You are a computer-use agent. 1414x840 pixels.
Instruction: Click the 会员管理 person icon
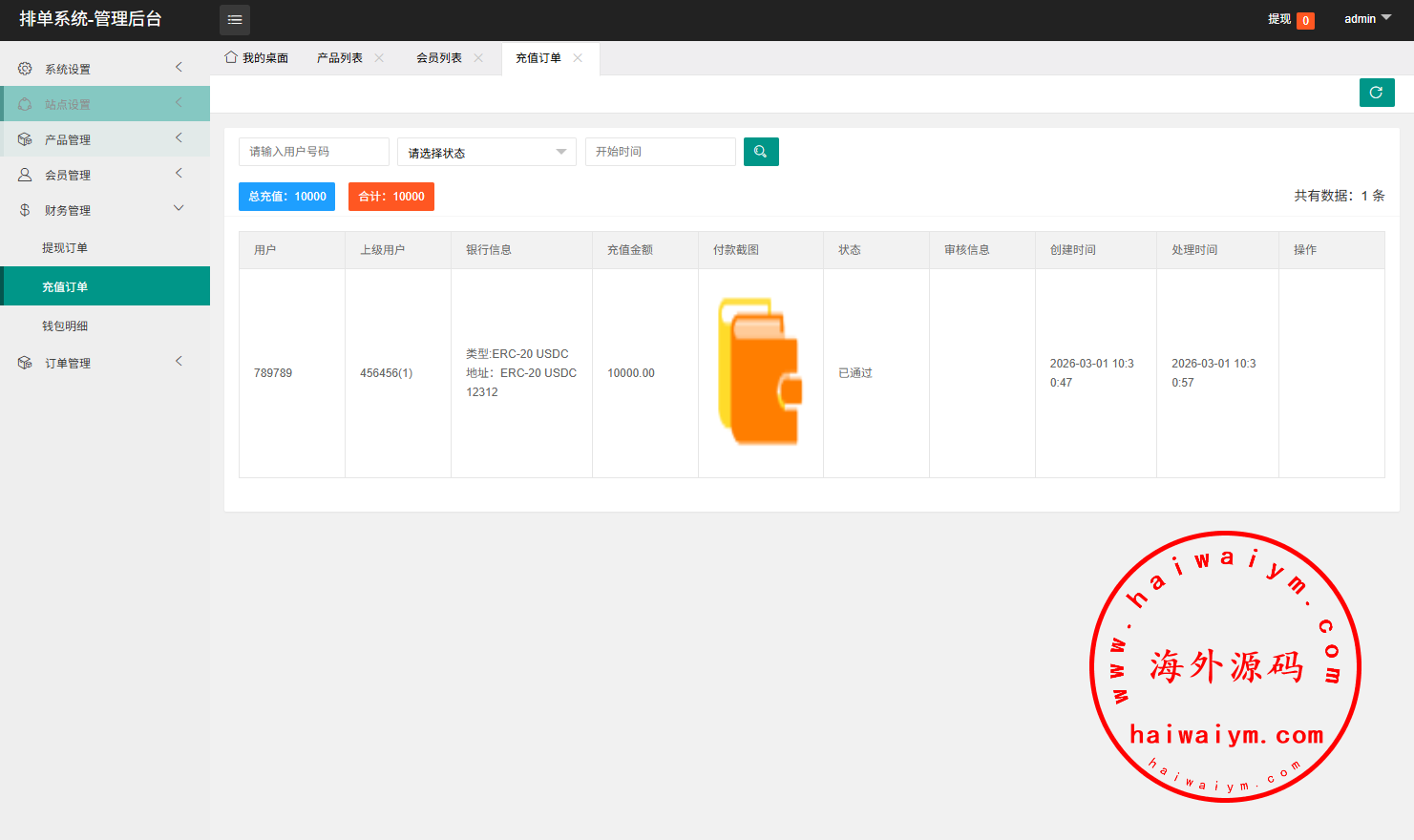pyautogui.click(x=25, y=175)
